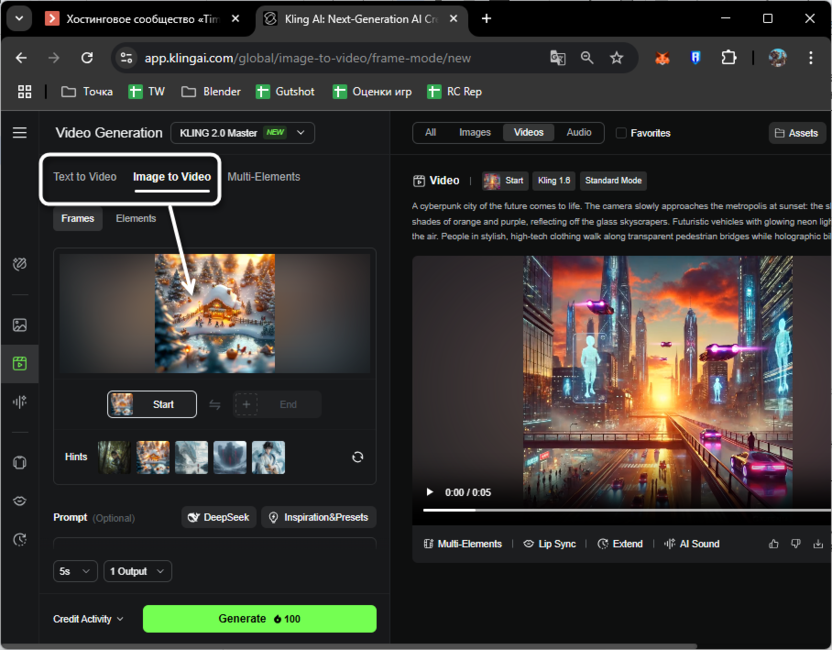Seek on the video progress bar
This screenshot has width=832, height=650.
[x=627, y=510]
